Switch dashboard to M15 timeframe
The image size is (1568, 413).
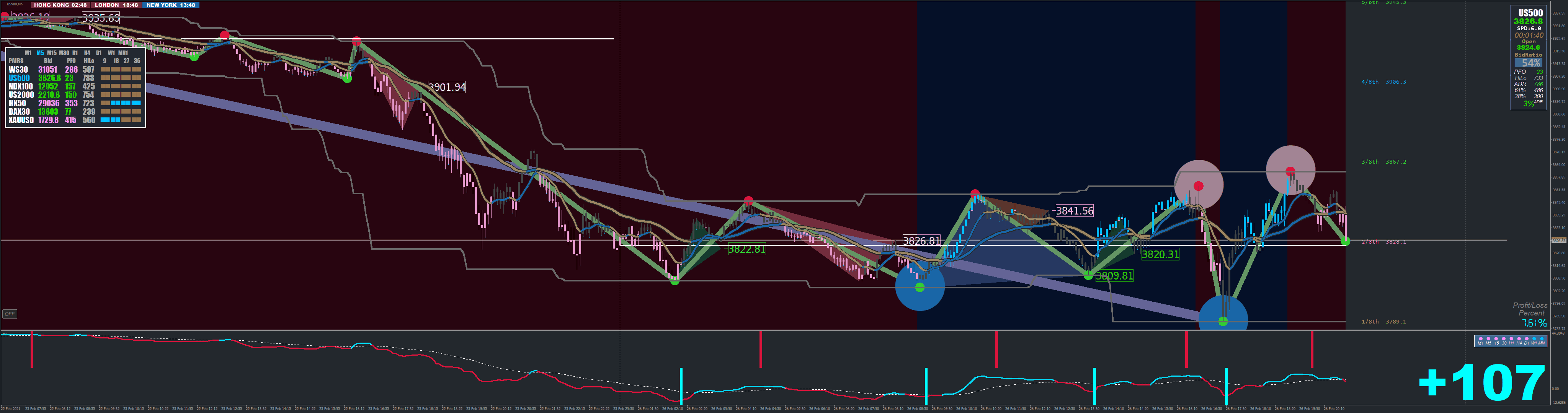pyautogui.click(x=52, y=53)
